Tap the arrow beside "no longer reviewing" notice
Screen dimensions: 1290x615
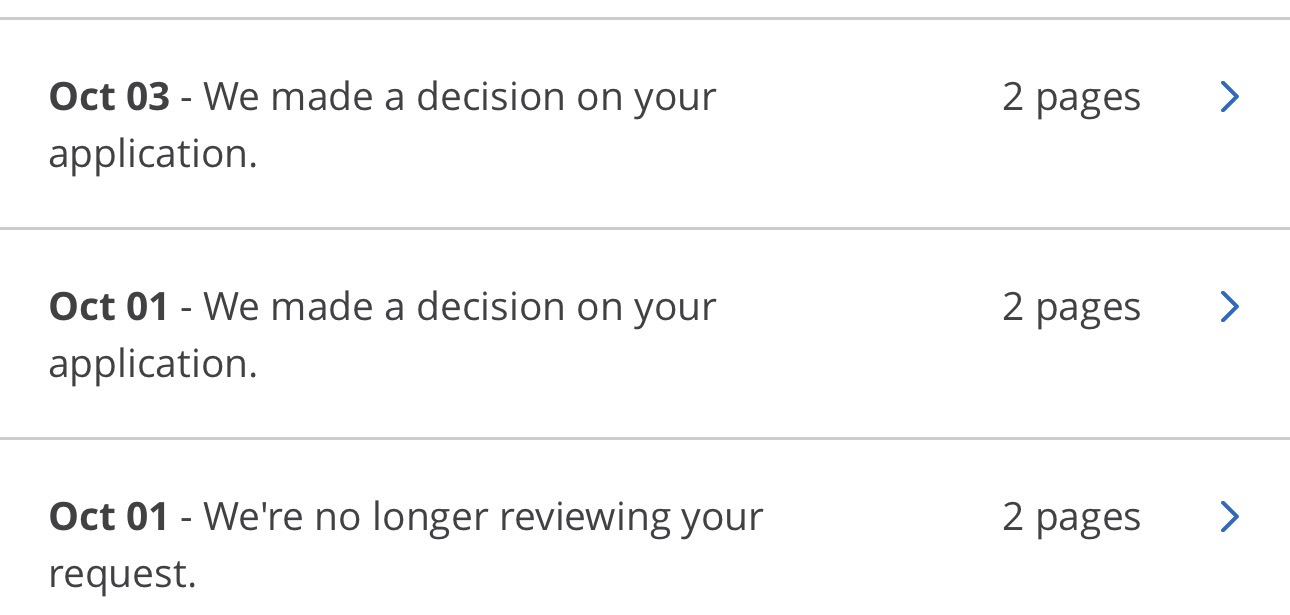(x=1230, y=517)
